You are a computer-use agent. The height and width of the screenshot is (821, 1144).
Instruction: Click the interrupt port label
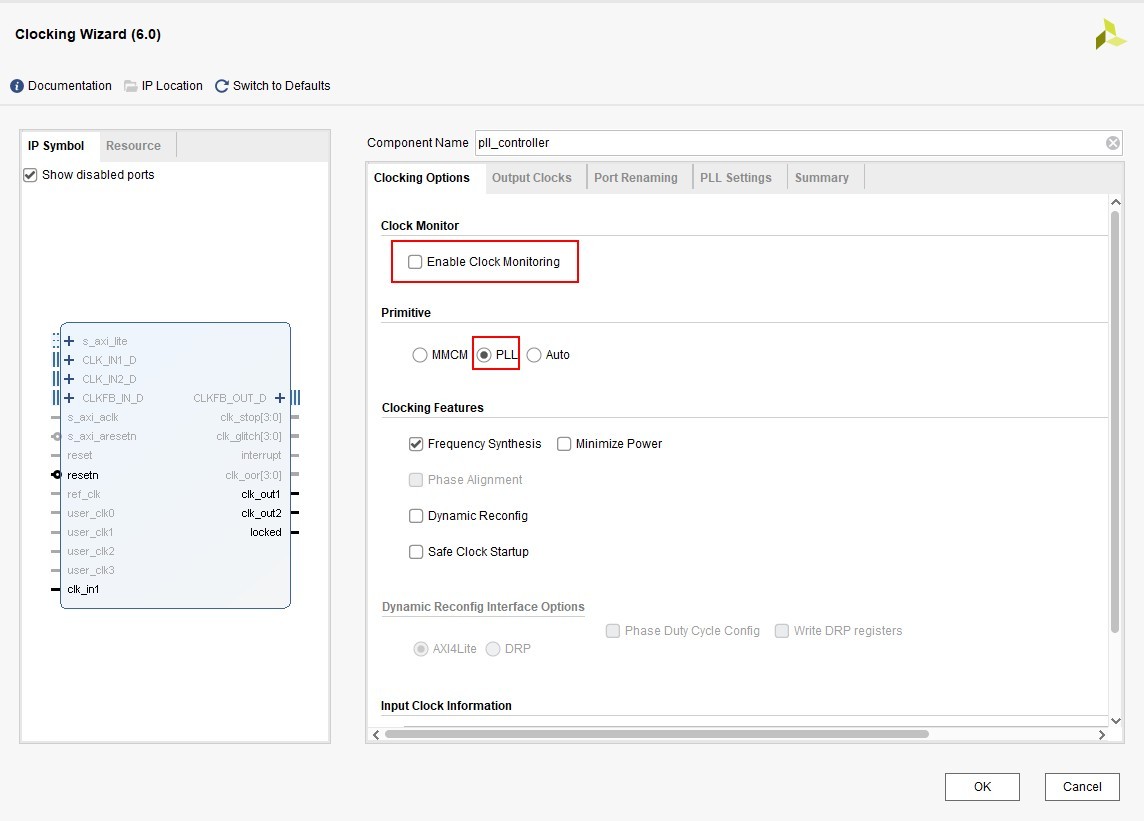tap(261, 455)
